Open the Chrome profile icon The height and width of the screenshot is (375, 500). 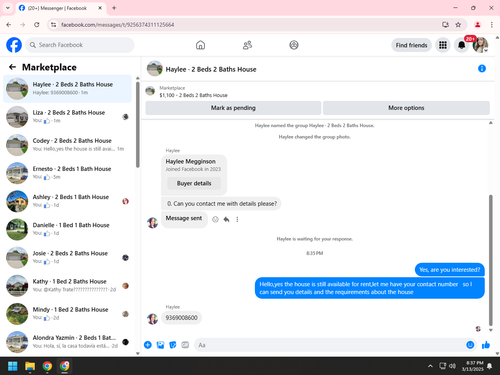click(478, 25)
